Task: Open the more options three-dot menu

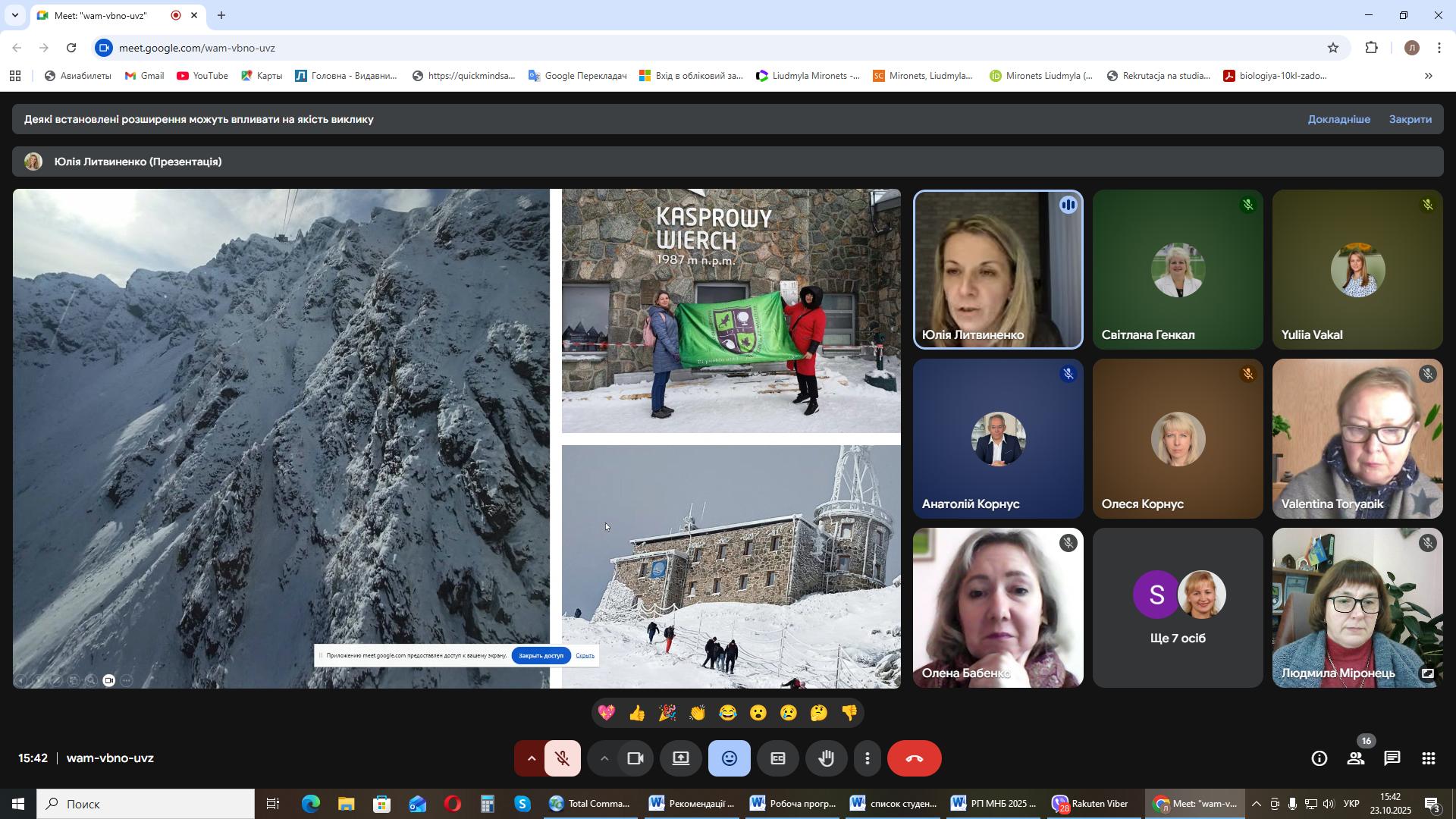Action: pos(868,759)
